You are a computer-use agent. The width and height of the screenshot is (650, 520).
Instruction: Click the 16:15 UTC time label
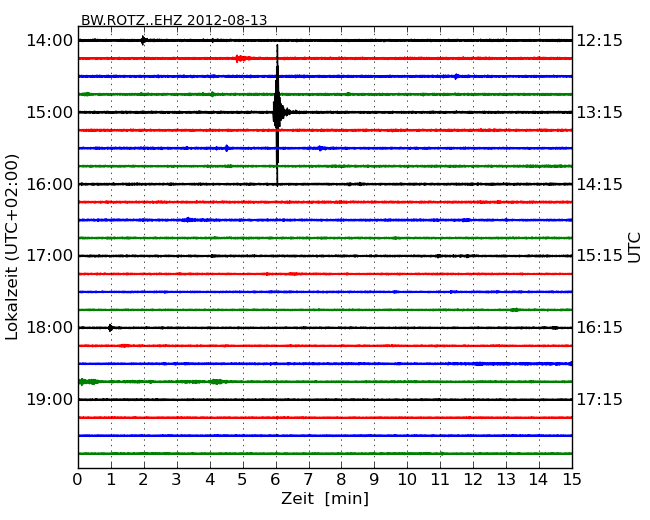click(x=600, y=328)
